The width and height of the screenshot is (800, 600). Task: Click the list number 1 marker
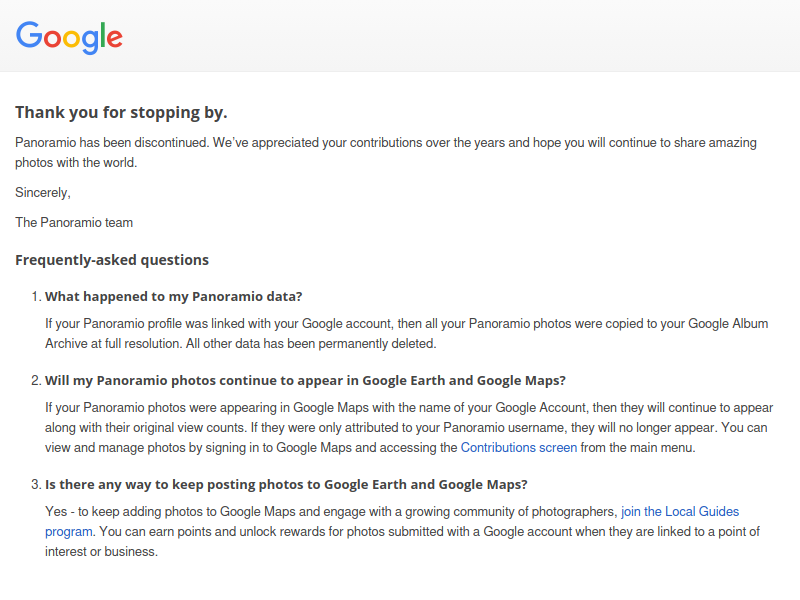36,296
